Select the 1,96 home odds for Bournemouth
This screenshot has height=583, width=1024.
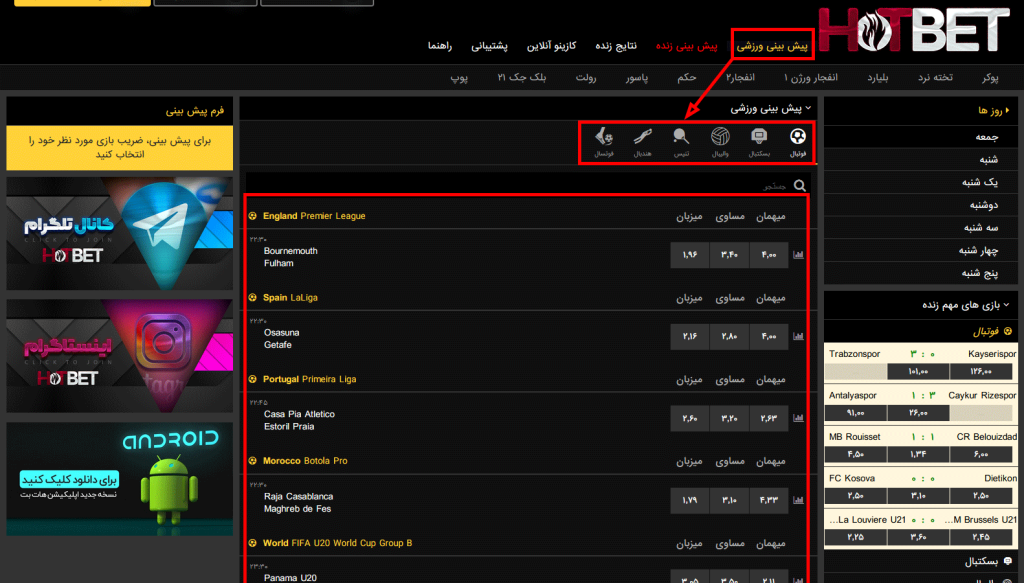(x=690, y=256)
